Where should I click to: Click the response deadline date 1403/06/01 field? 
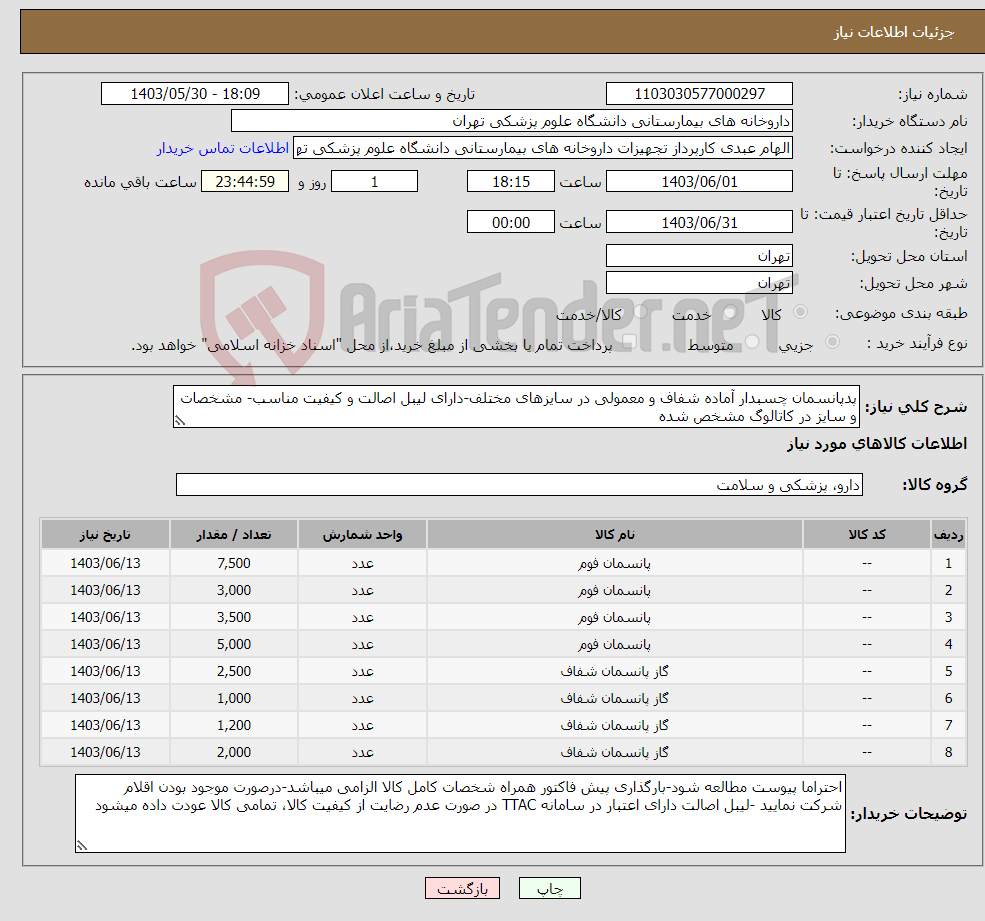click(699, 182)
